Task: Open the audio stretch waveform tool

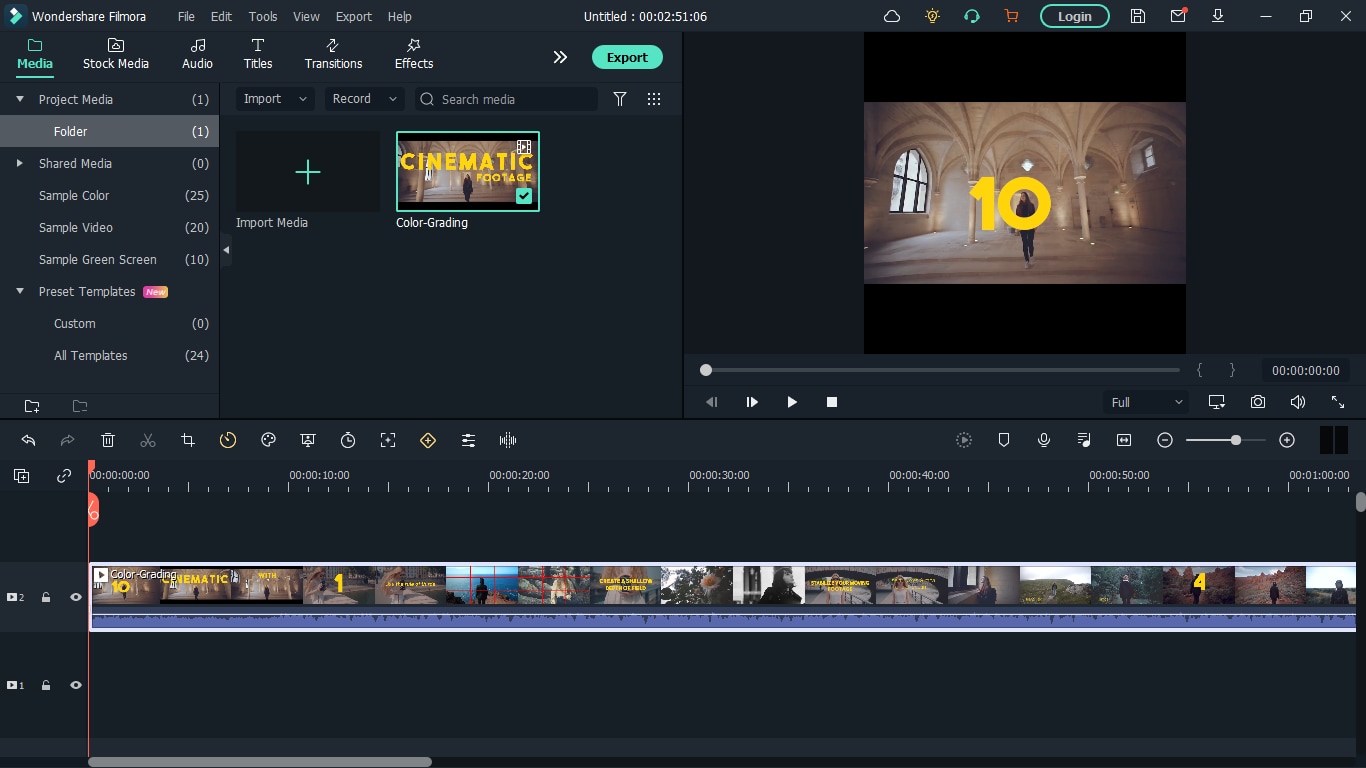Action: pyautogui.click(x=508, y=440)
